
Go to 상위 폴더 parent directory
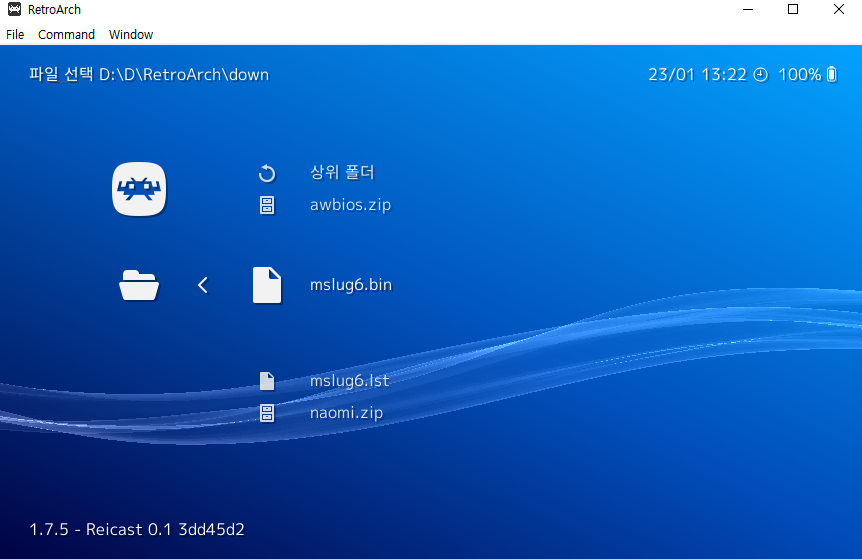(342, 173)
